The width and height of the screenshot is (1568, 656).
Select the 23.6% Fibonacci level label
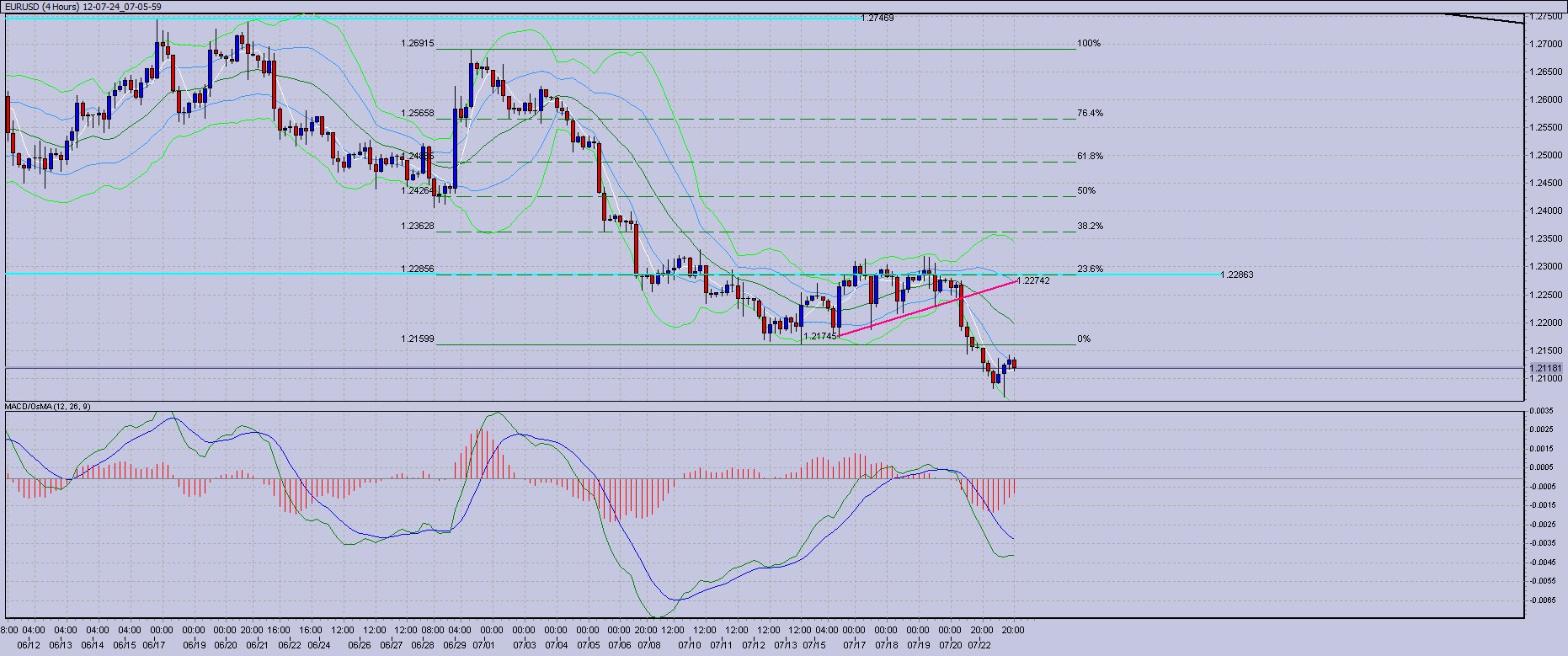pyautogui.click(x=1090, y=269)
